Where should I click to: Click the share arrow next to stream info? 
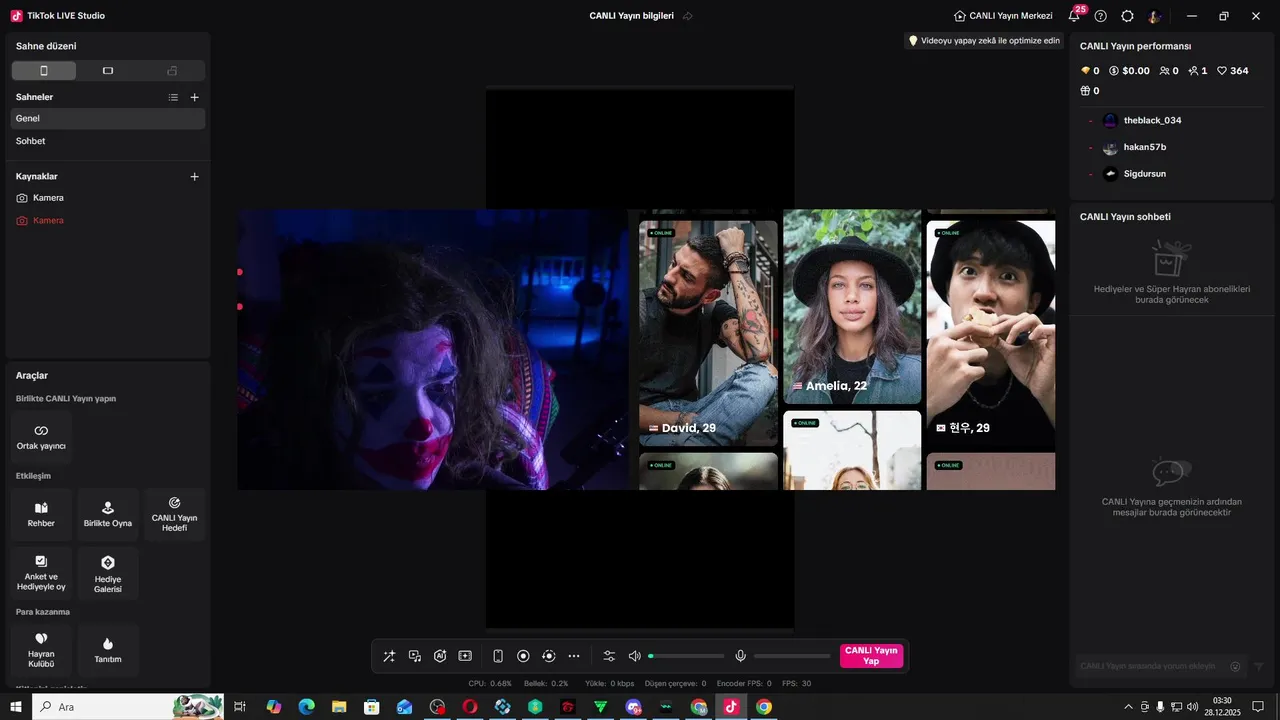[688, 16]
